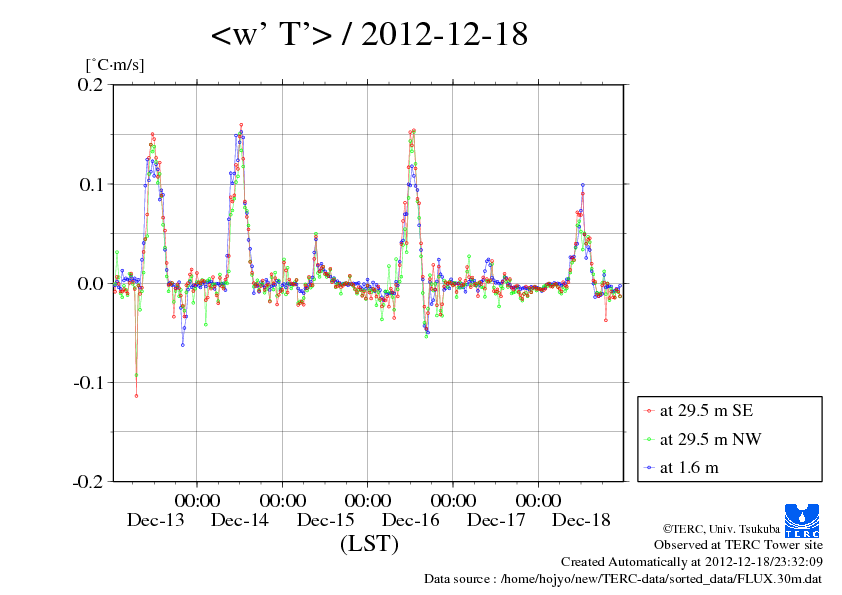842x595 pixels.
Task: Click the TERC logo icon
Action: 802,520
